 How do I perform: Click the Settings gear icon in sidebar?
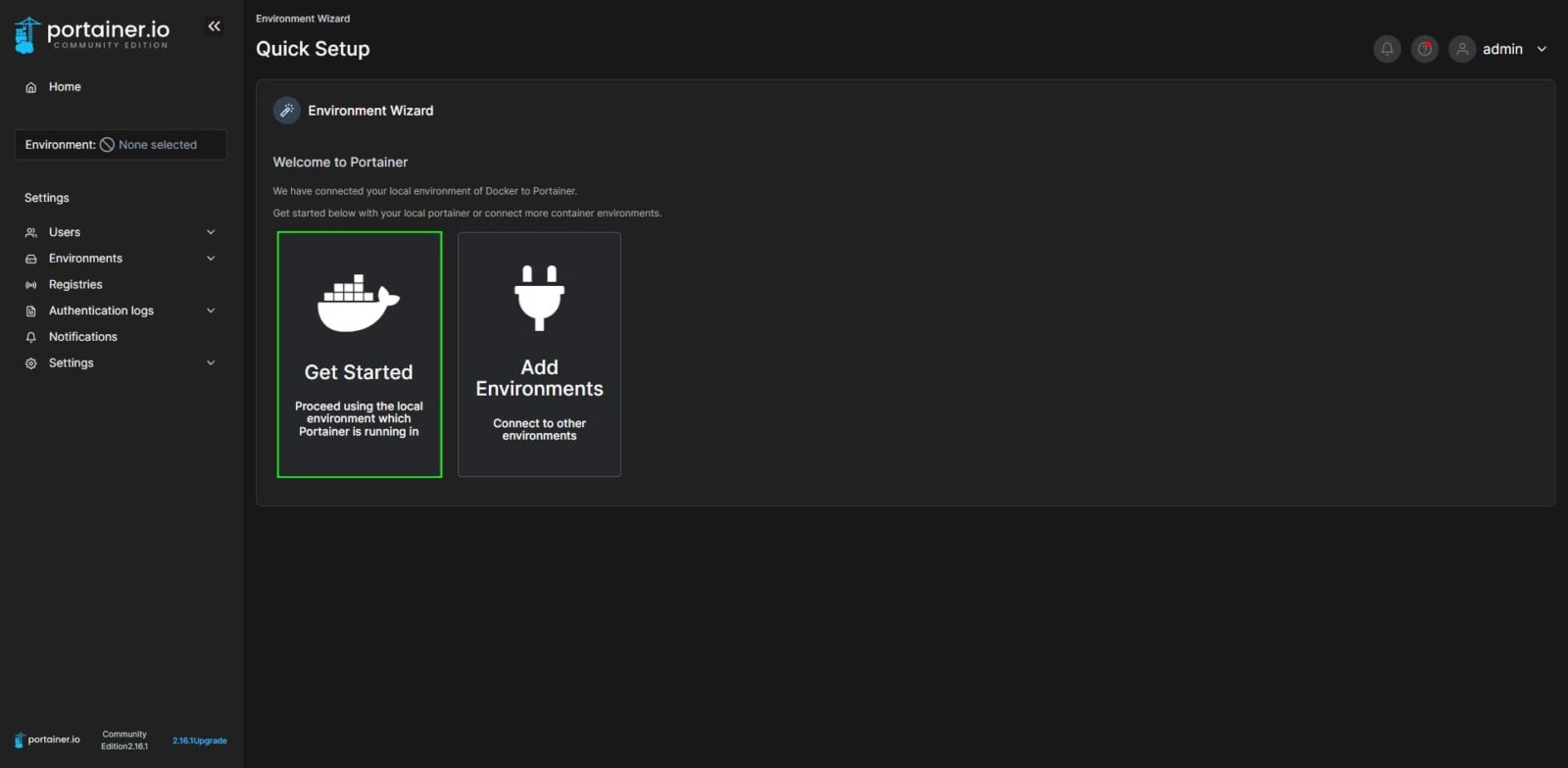click(30, 363)
